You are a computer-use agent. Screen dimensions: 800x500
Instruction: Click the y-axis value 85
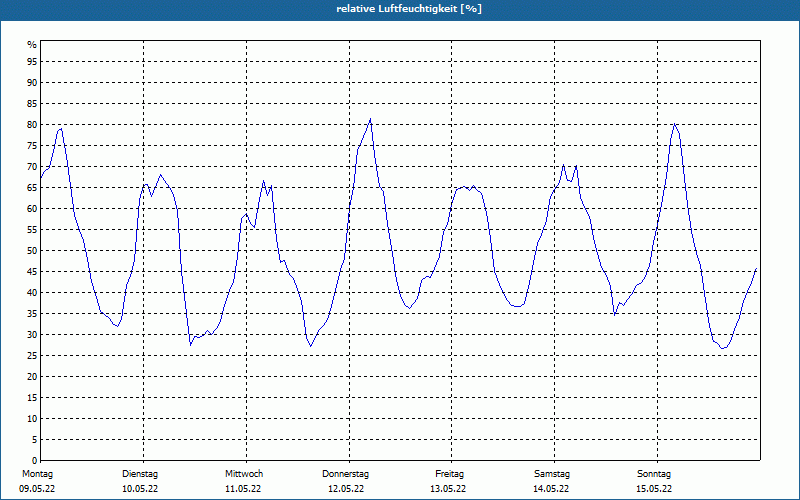[x=32, y=104]
